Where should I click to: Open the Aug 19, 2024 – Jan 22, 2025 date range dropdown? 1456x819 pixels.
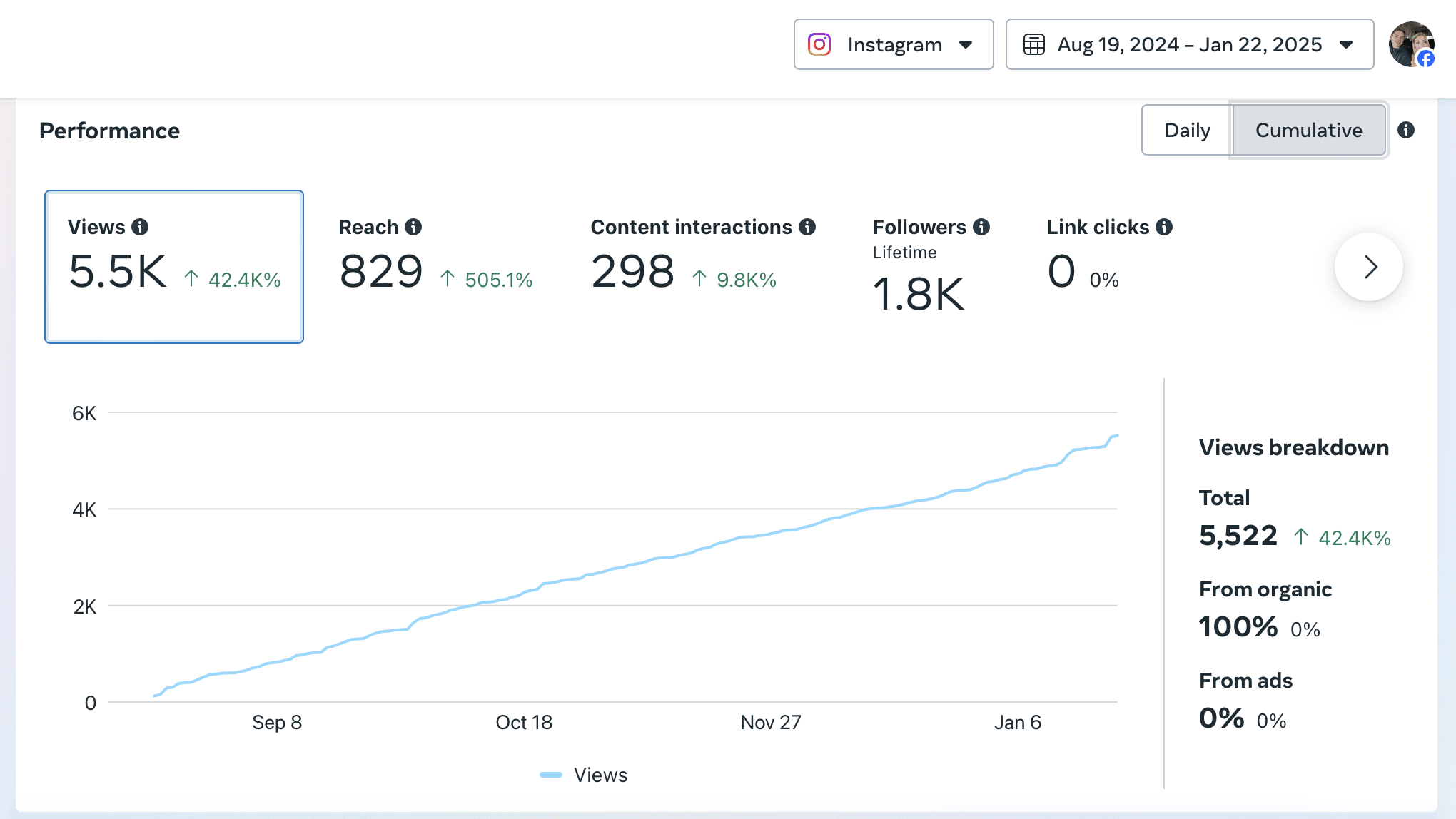click(x=1190, y=44)
